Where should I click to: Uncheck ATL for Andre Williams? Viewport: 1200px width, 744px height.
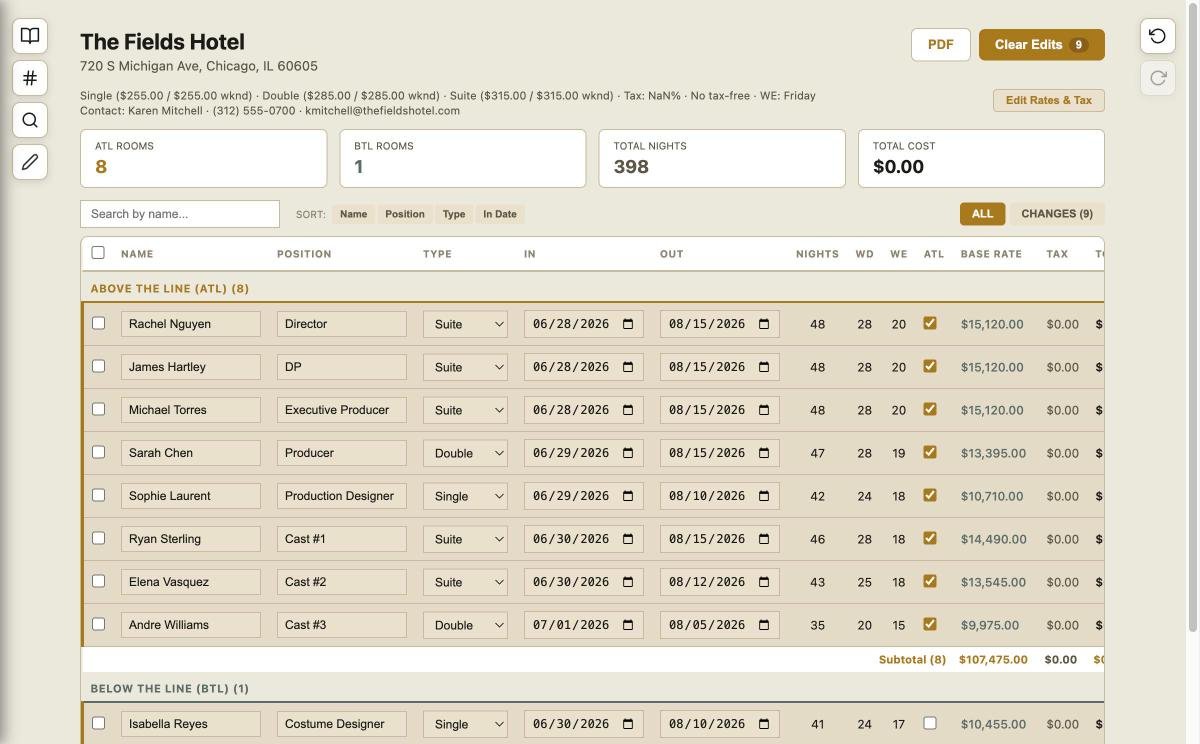[930, 624]
